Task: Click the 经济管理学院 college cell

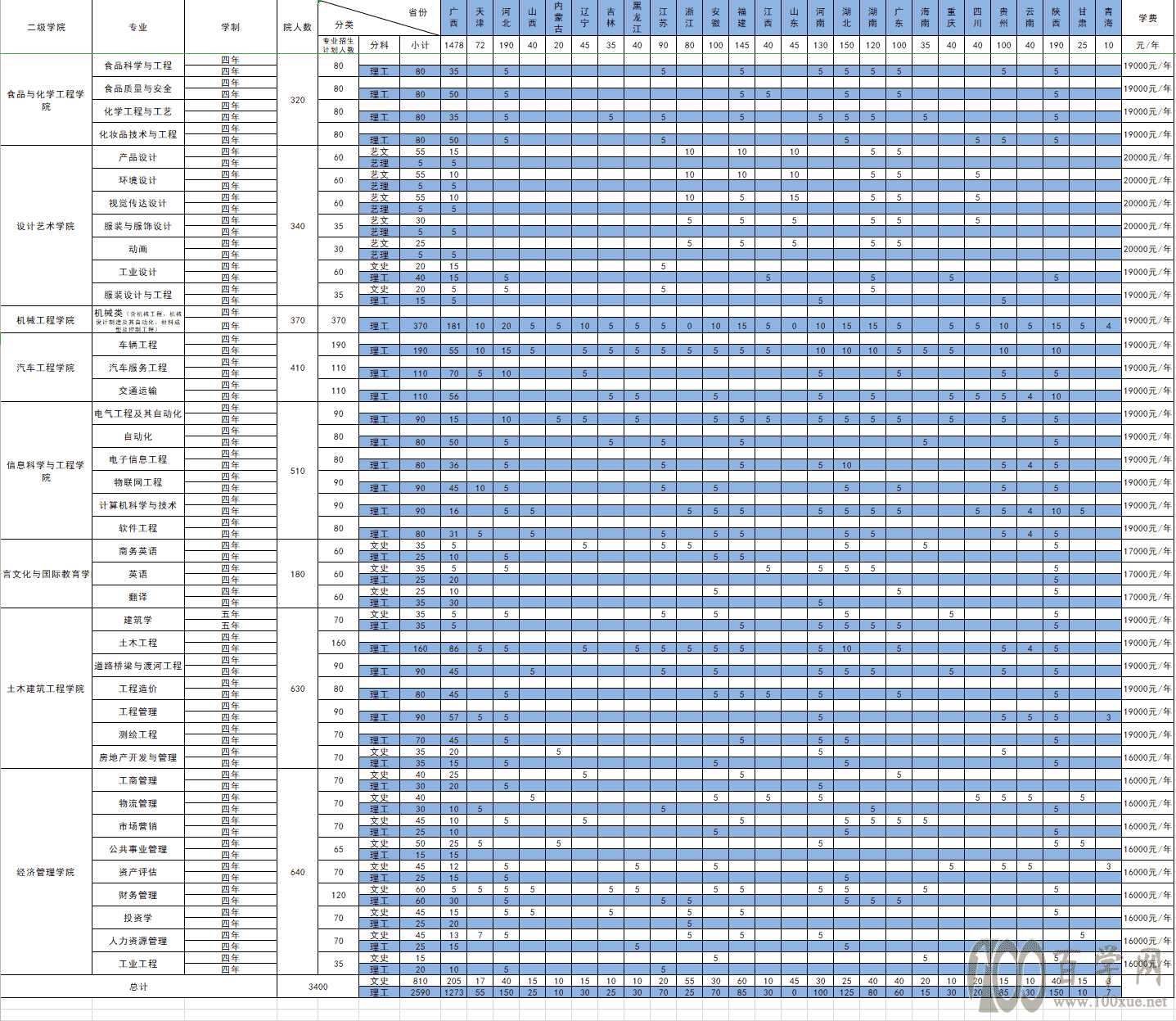Action: tap(46, 872)
